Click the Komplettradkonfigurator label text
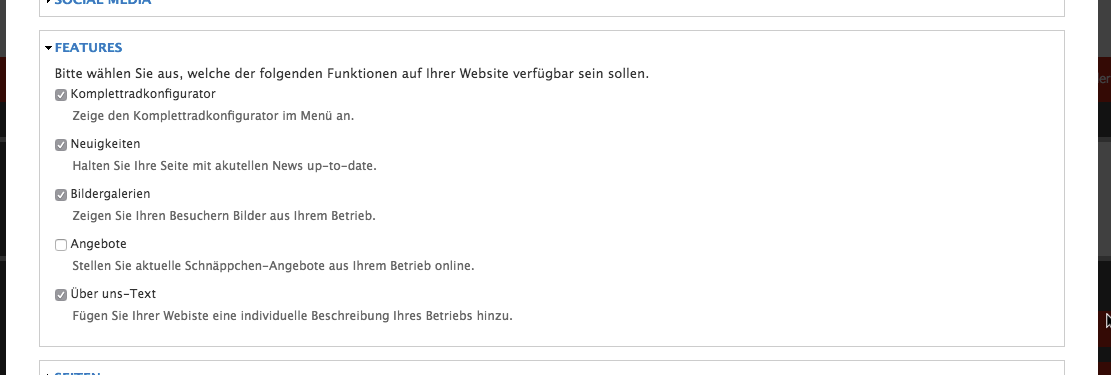Screen dimensions: 1111x375 [143, 94]
